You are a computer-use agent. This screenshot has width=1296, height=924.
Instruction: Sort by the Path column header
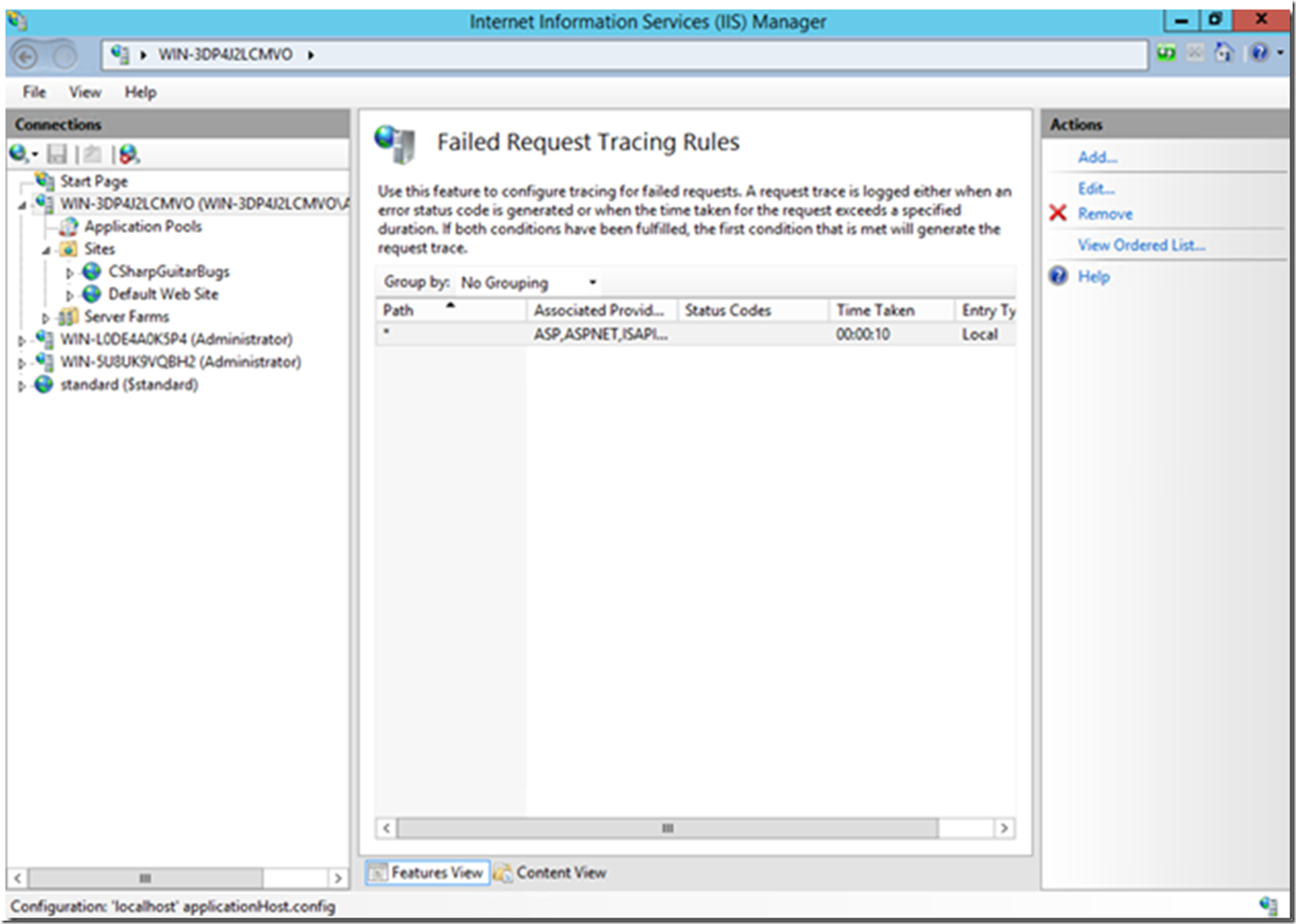point(451,310)
